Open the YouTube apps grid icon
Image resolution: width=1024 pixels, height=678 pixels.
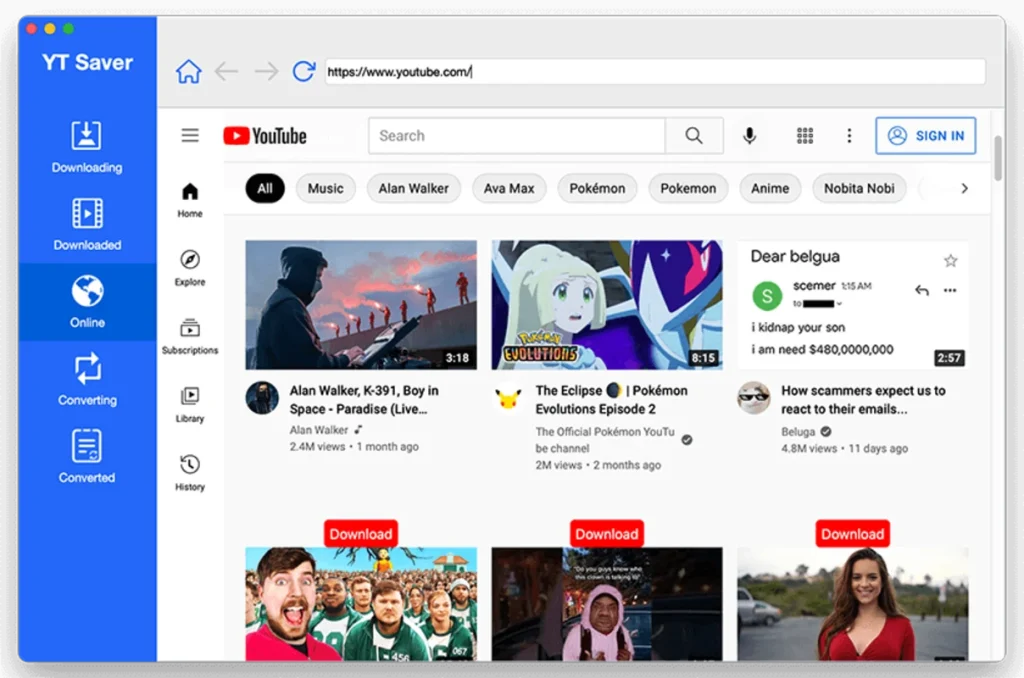pos(805,135)
